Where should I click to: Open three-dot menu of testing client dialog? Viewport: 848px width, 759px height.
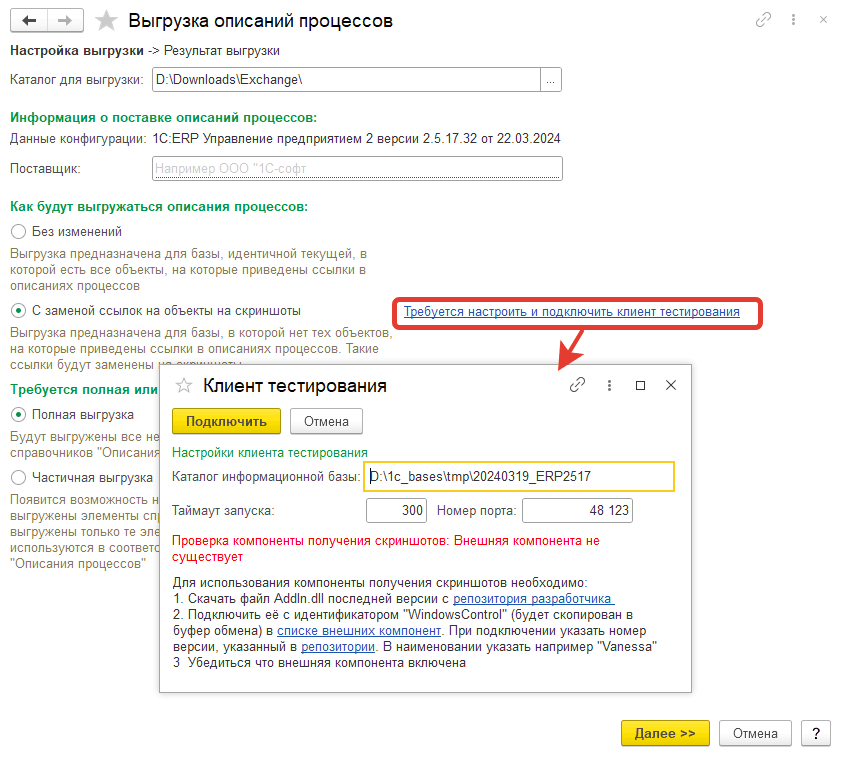(610, 385)
